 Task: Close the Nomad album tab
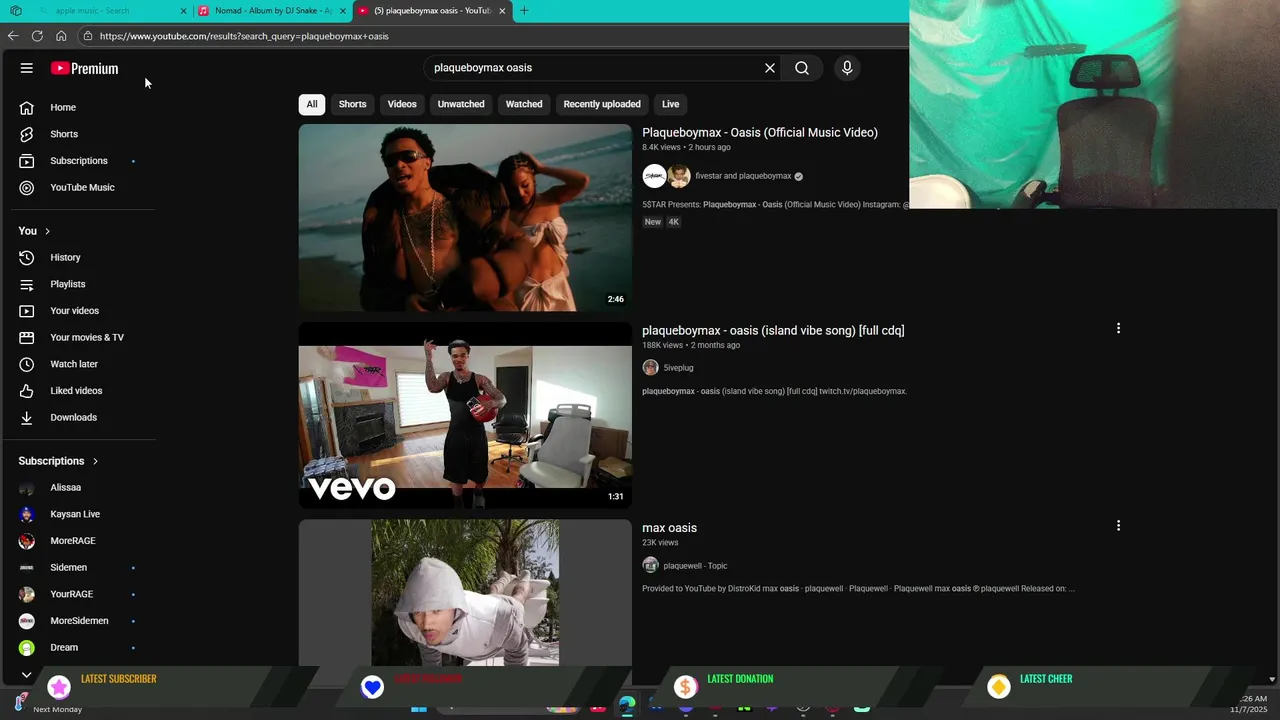[x=343, y=11]
